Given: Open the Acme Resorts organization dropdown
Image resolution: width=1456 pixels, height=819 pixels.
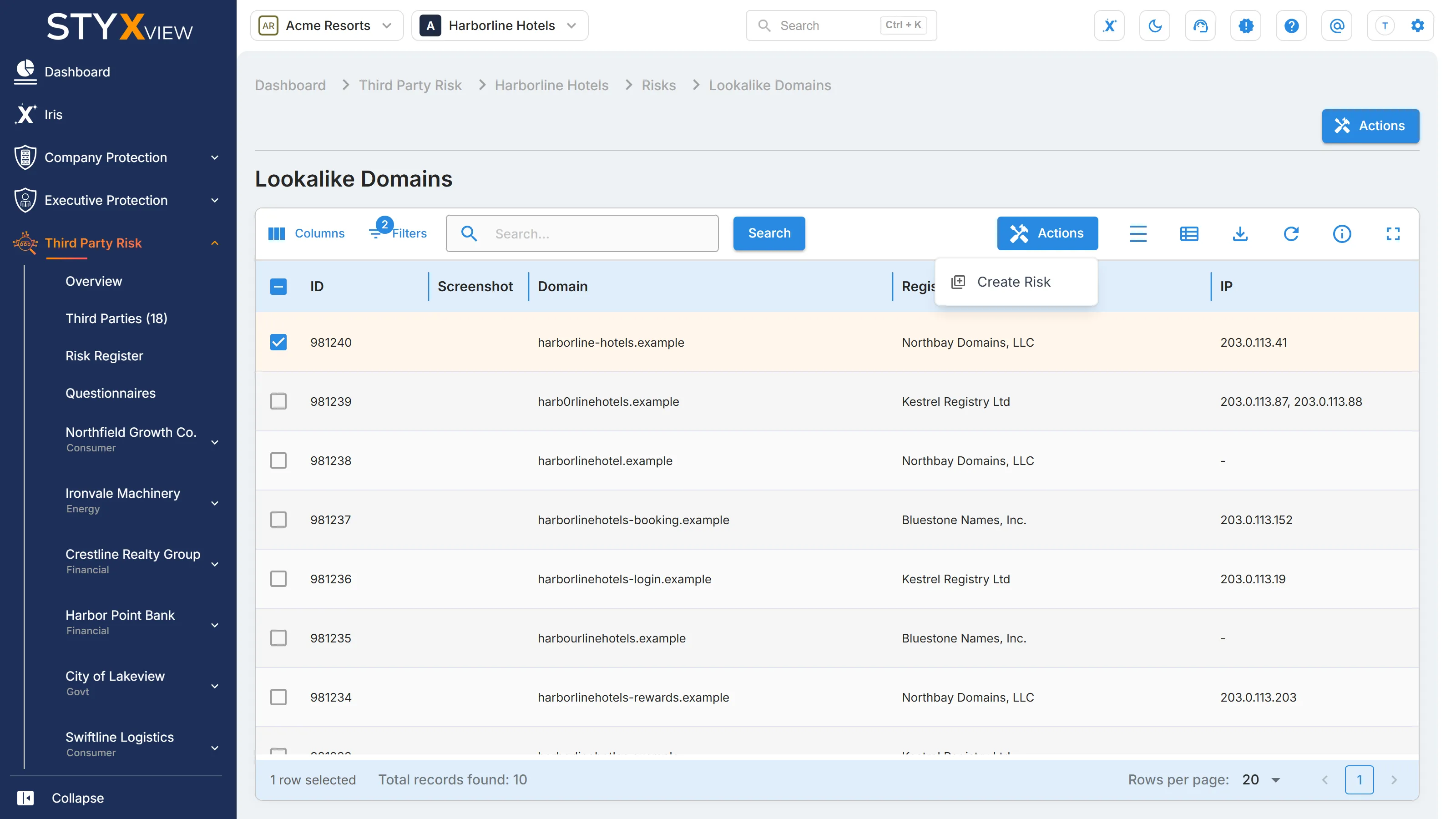Looking at the screenshot, I should click(327, 25).
